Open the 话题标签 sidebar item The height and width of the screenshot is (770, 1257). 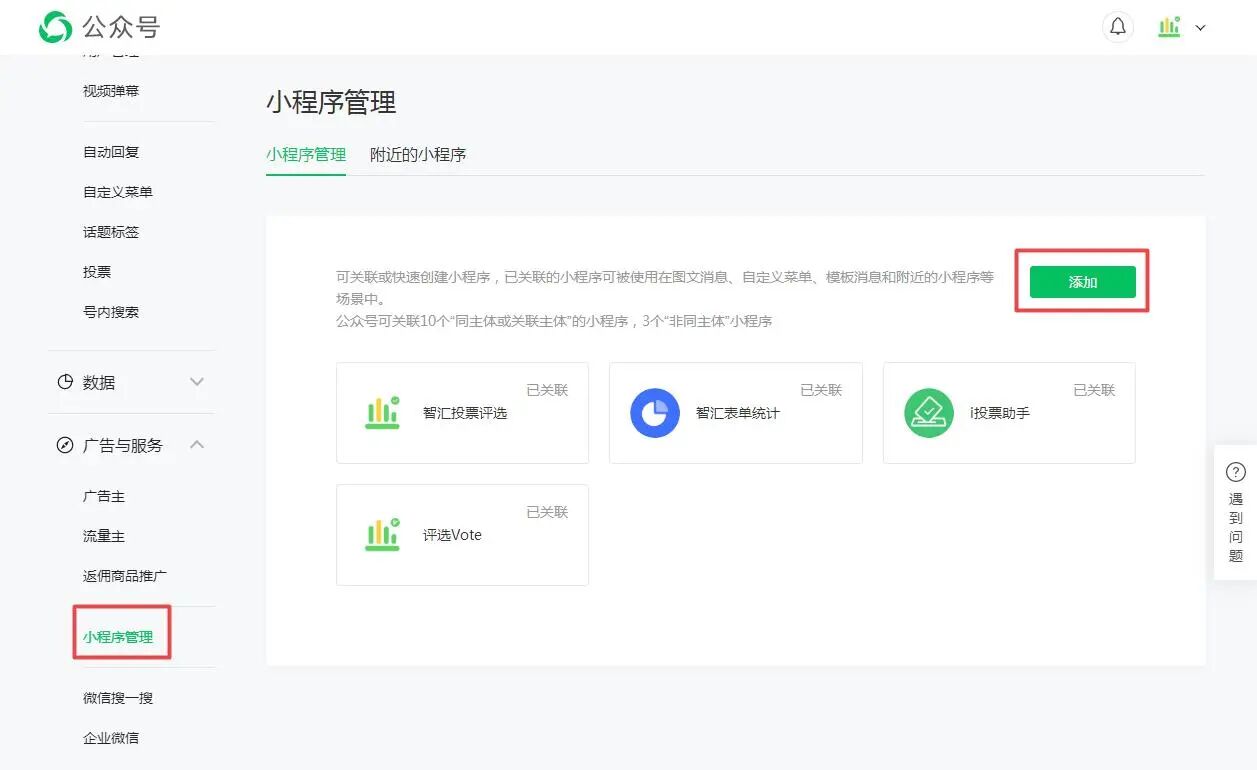point(111,232)
